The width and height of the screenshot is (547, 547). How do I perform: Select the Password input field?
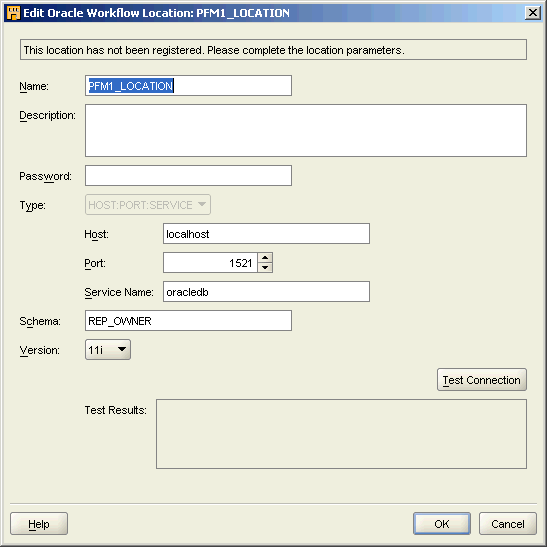[x=188, y=175]
